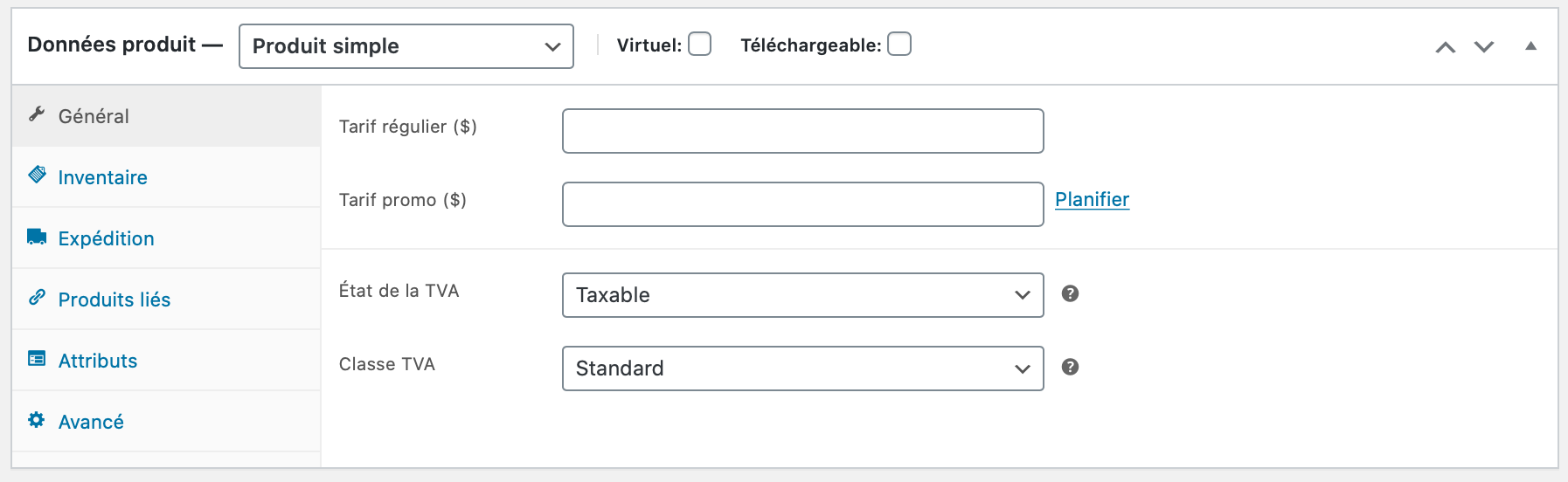
Task: Open the Produit simple product type dropdown
Action: coord(406,46)
